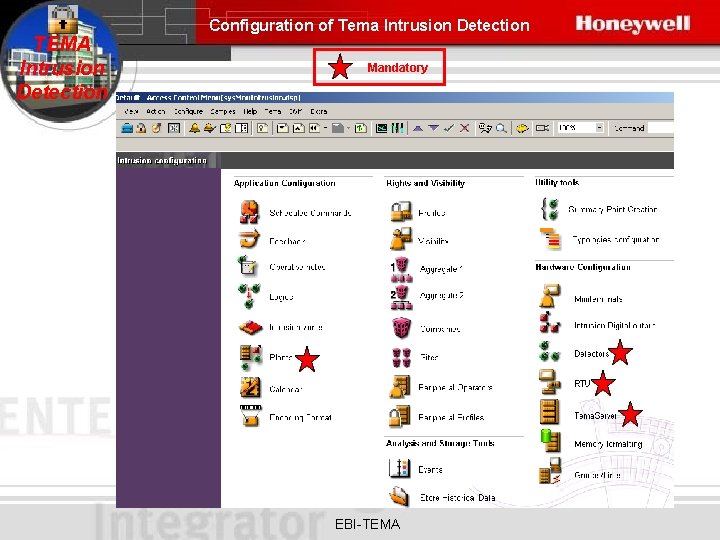The width and height of the screenshot is (720, 540).
Task: Open the Visibility icon
Action: click(400, 239)
